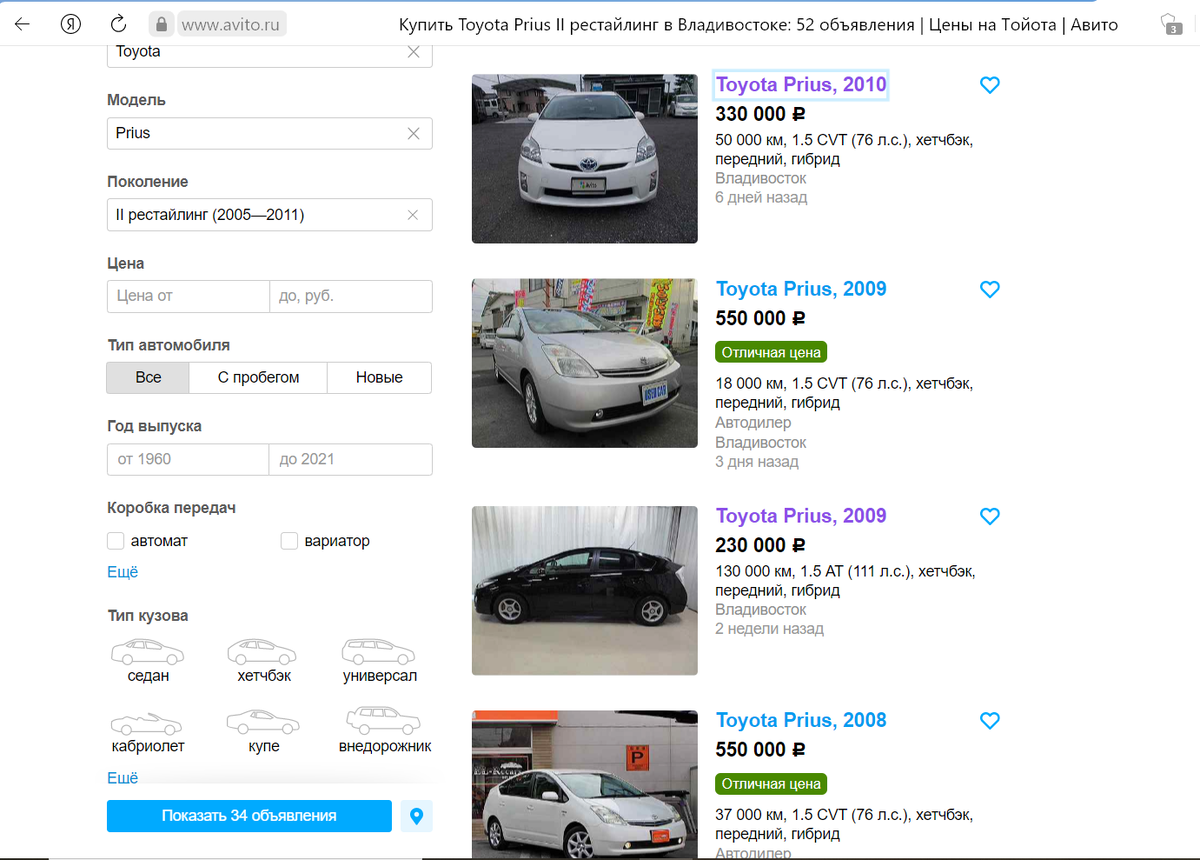Select the Все car type segment

pos(148,377)
